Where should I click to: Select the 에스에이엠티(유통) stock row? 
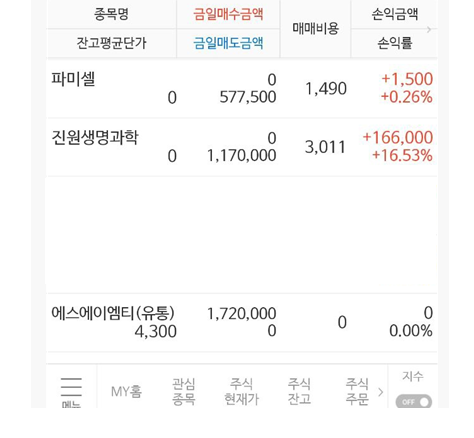point(242,322)
